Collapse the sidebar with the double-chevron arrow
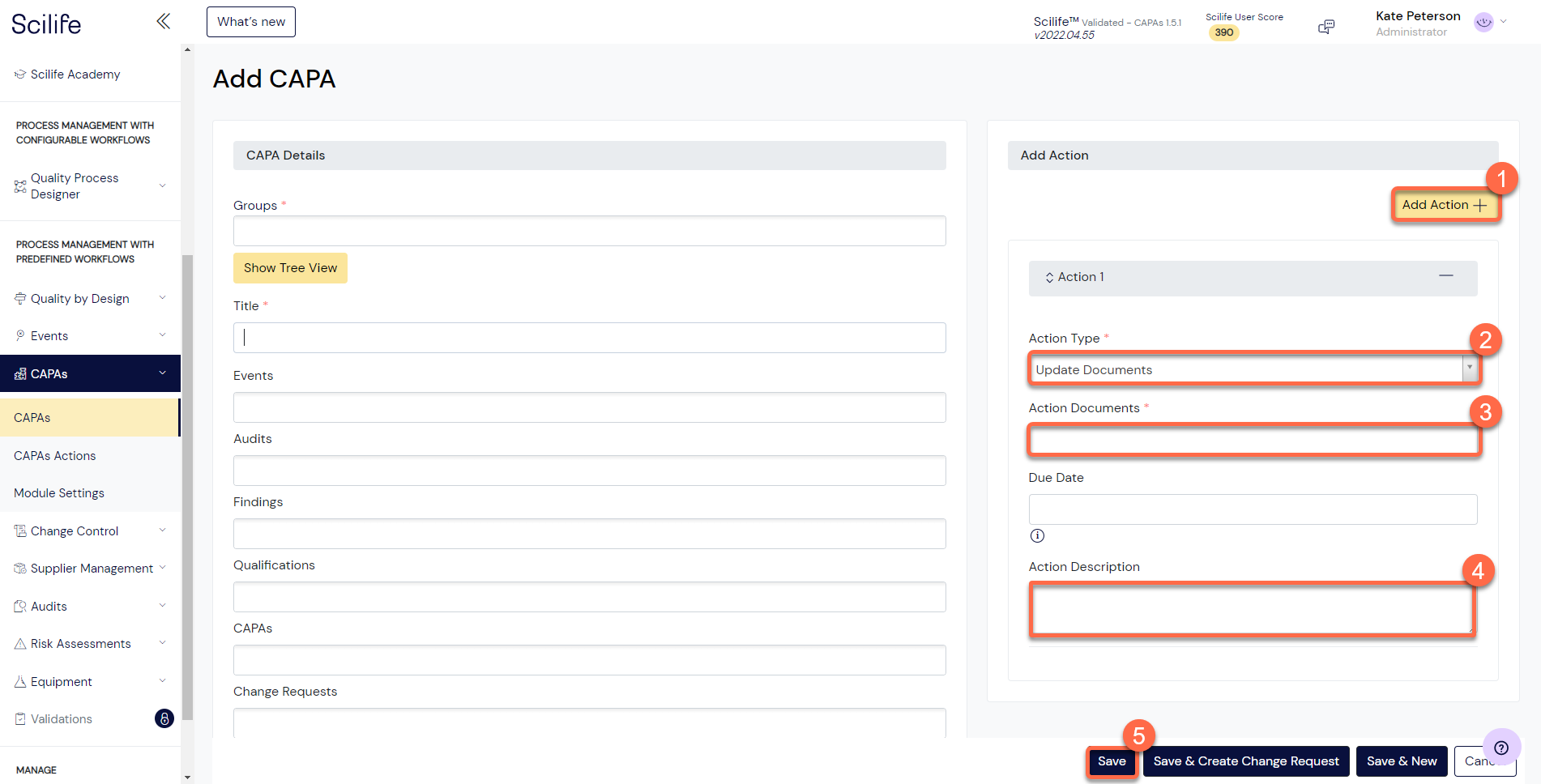 tap(163, 21)
